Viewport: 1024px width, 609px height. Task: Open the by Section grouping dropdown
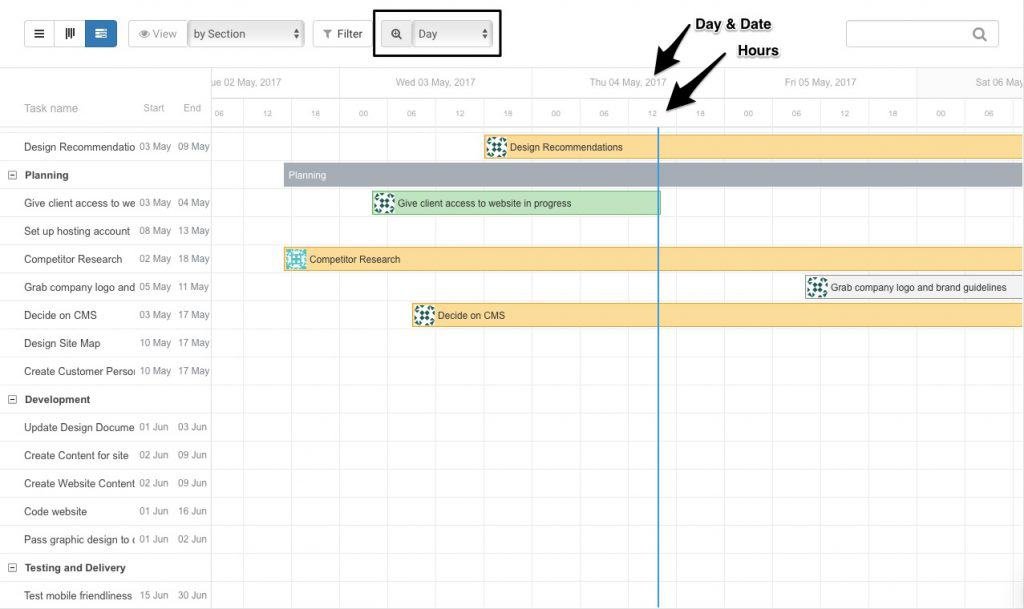[245, 32]
